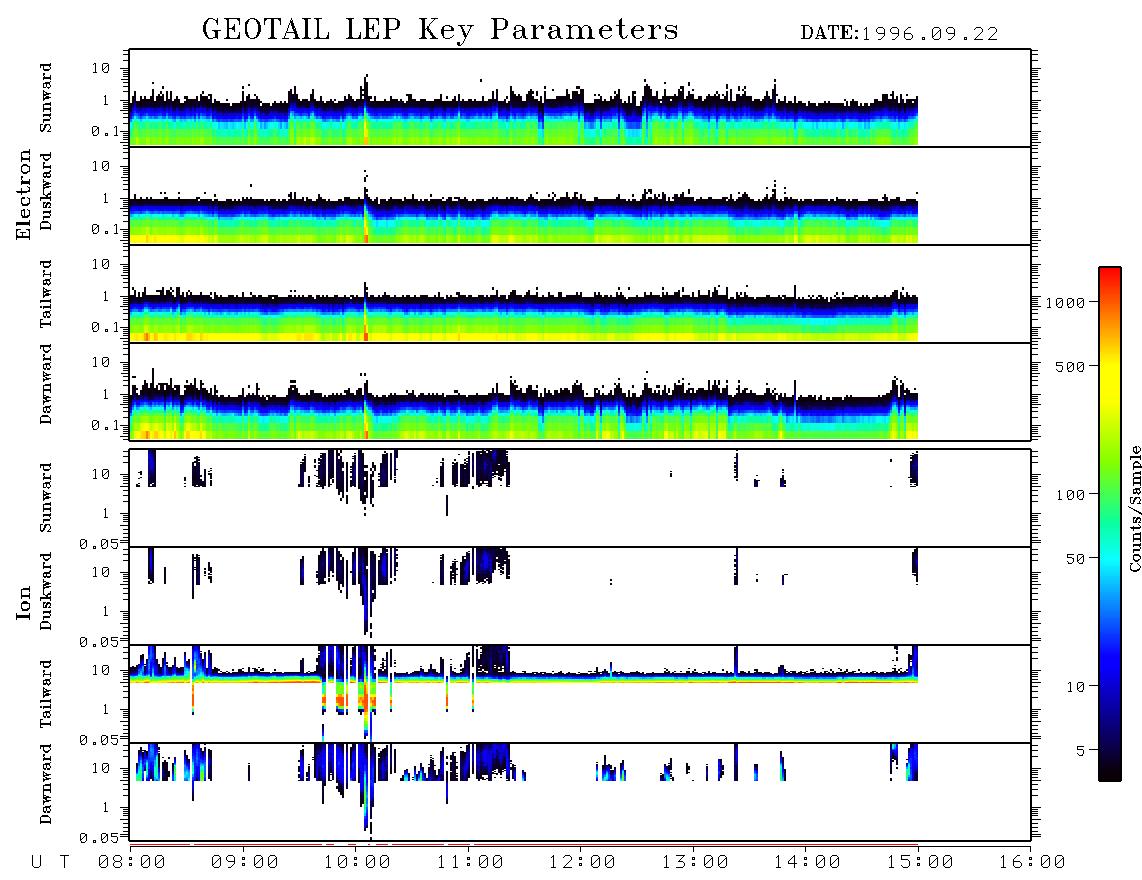Click the 14:00 time tick label
The width and height of the screenshot is (1142, 880).
(x=807, y=863)
